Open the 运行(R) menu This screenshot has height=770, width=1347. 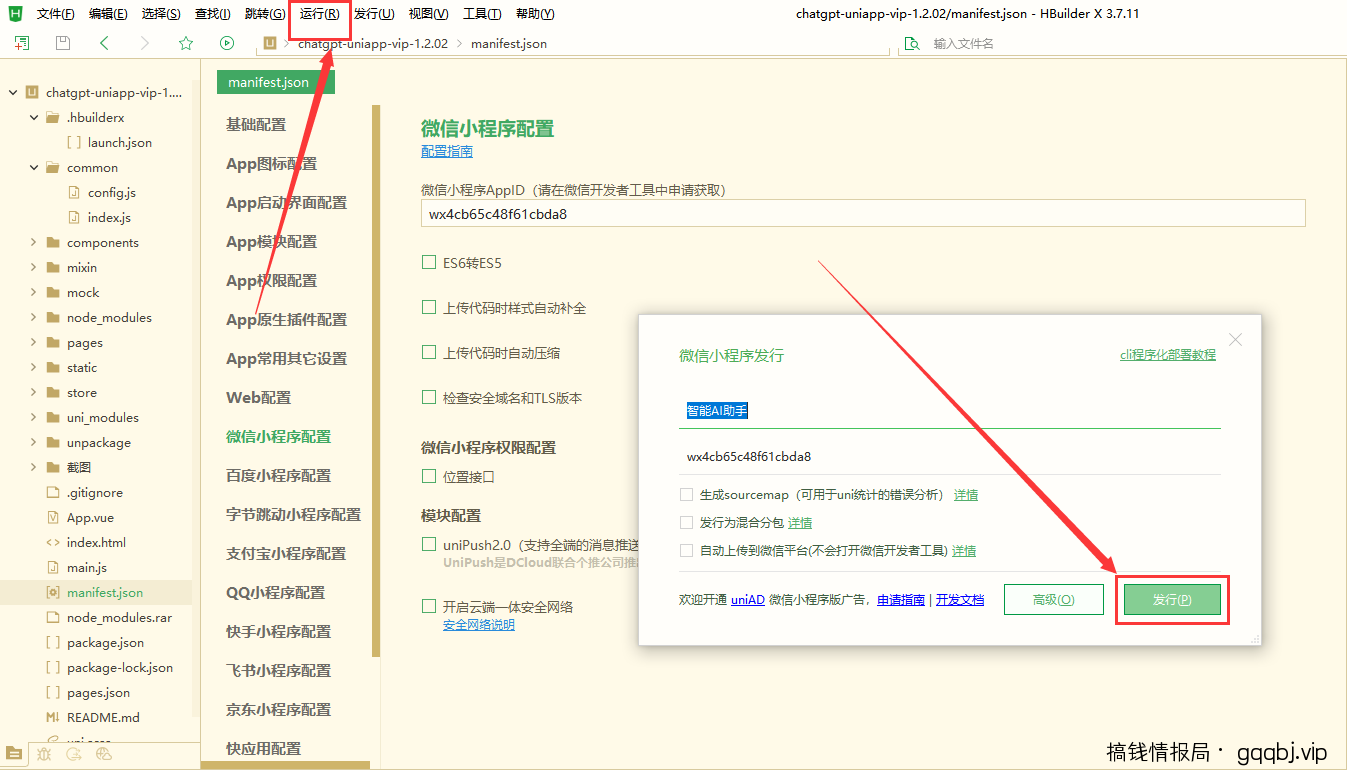[319, 13]
